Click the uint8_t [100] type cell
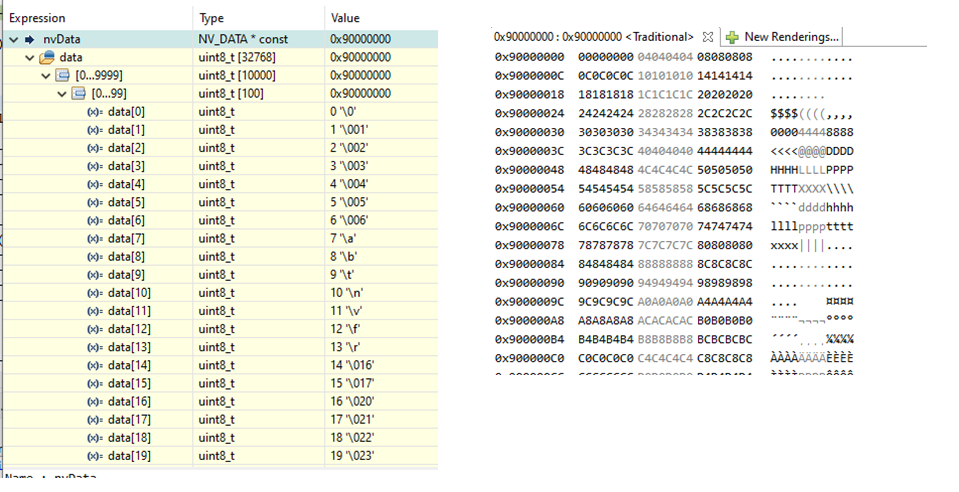This screenshot has height=492, width=959. 259,94
